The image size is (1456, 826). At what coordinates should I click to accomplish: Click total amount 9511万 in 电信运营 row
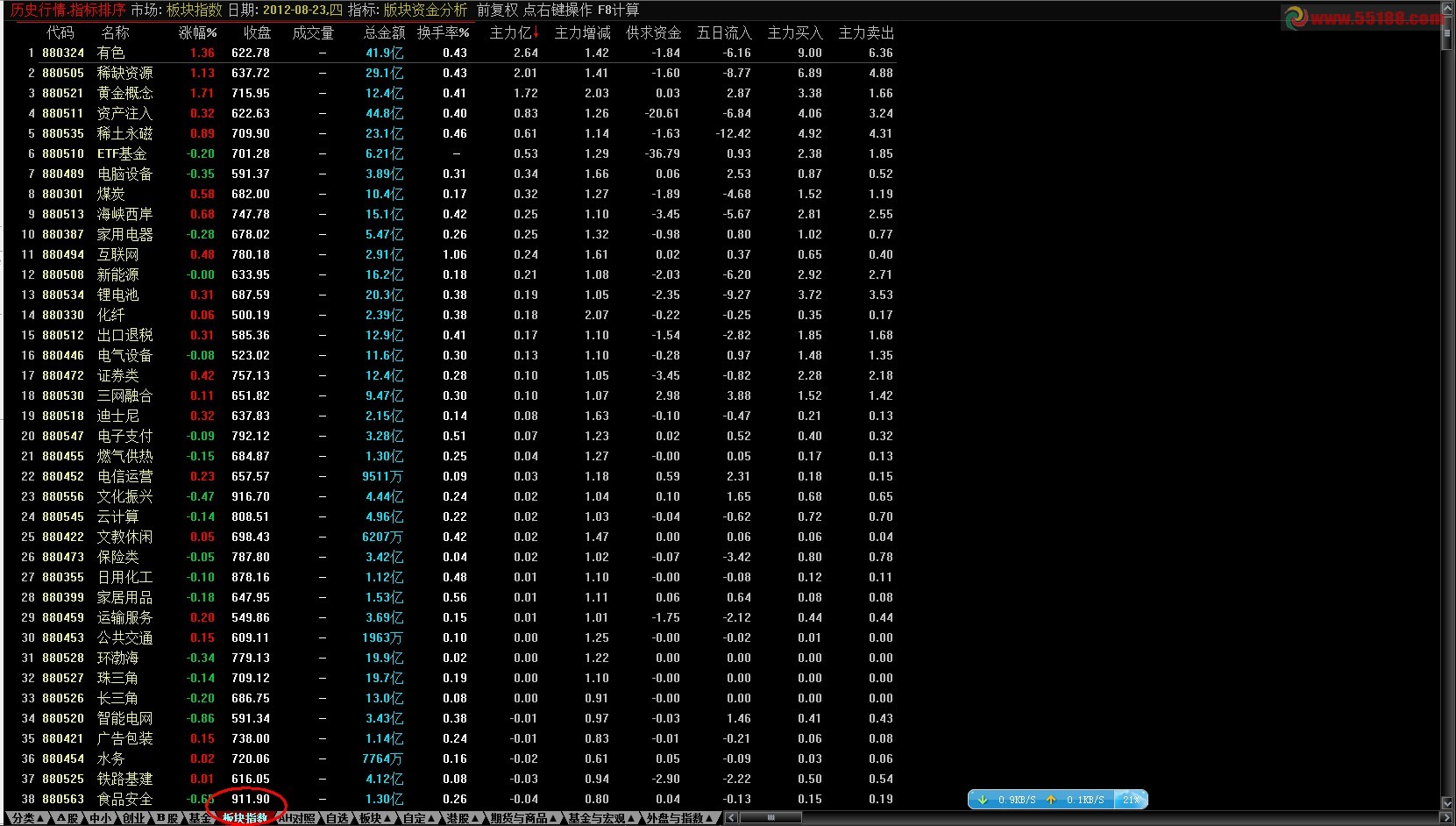pos(382,476)
